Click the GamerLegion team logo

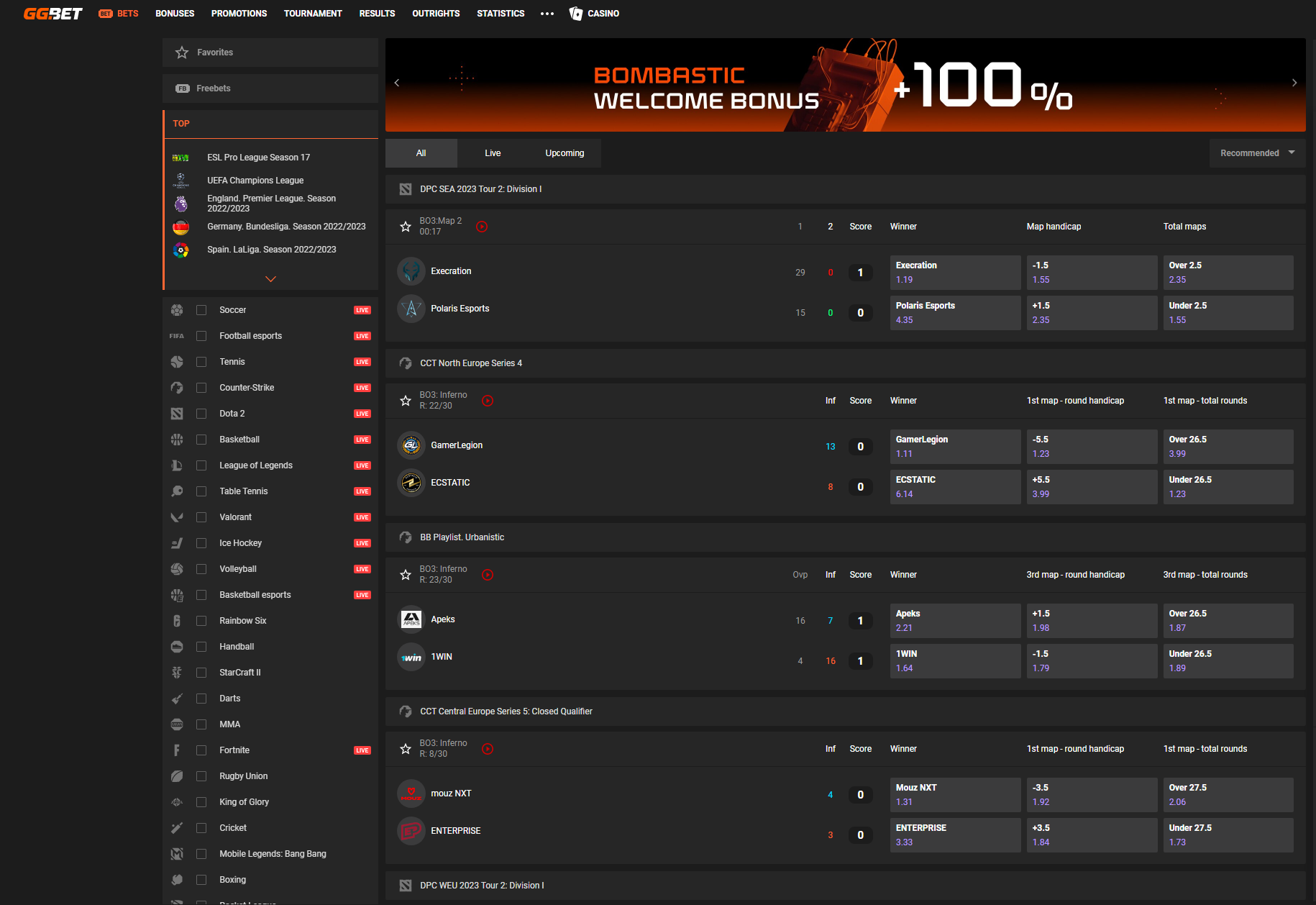[411, 445]
